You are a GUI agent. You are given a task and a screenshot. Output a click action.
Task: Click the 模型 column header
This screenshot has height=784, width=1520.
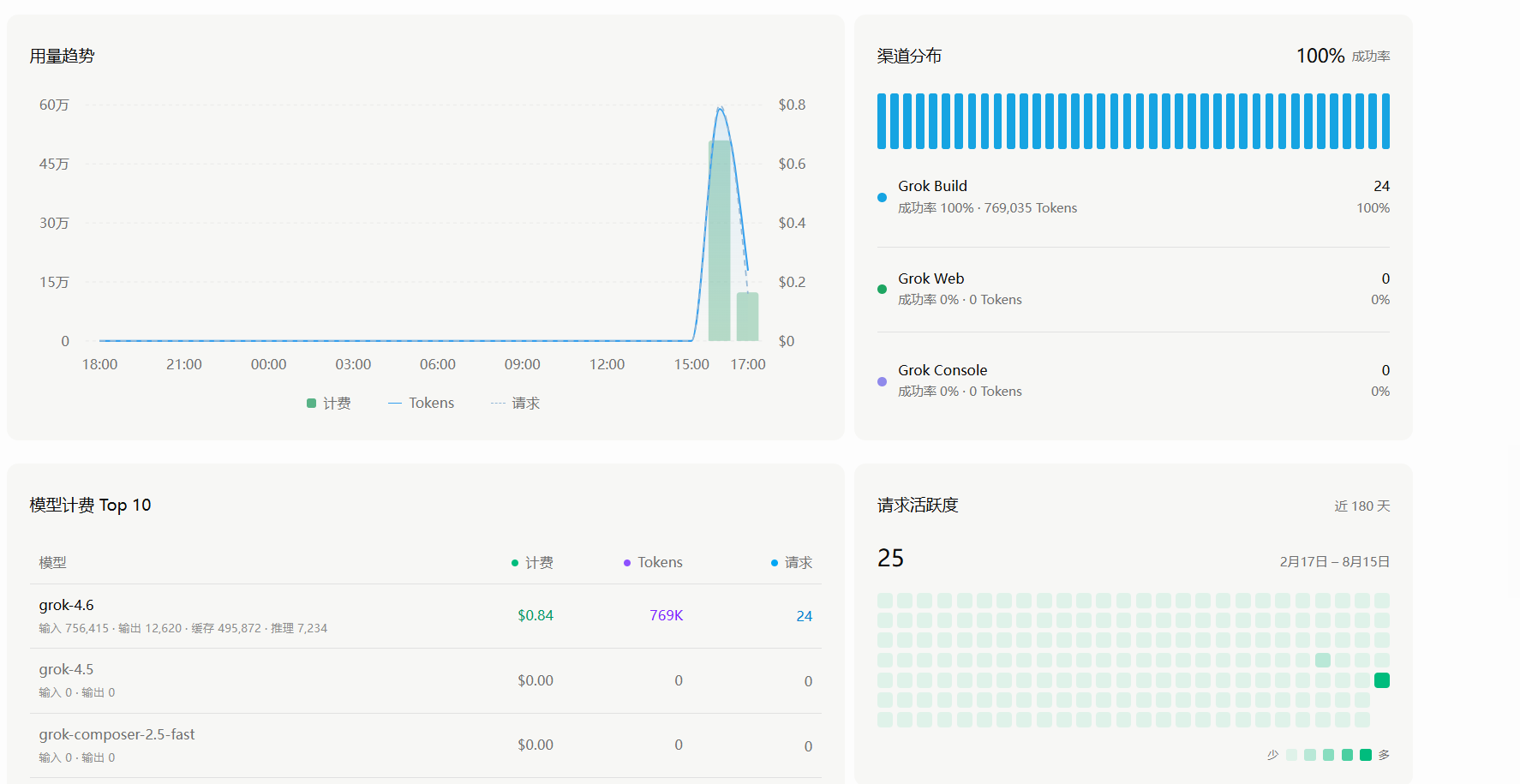point(52,562)
